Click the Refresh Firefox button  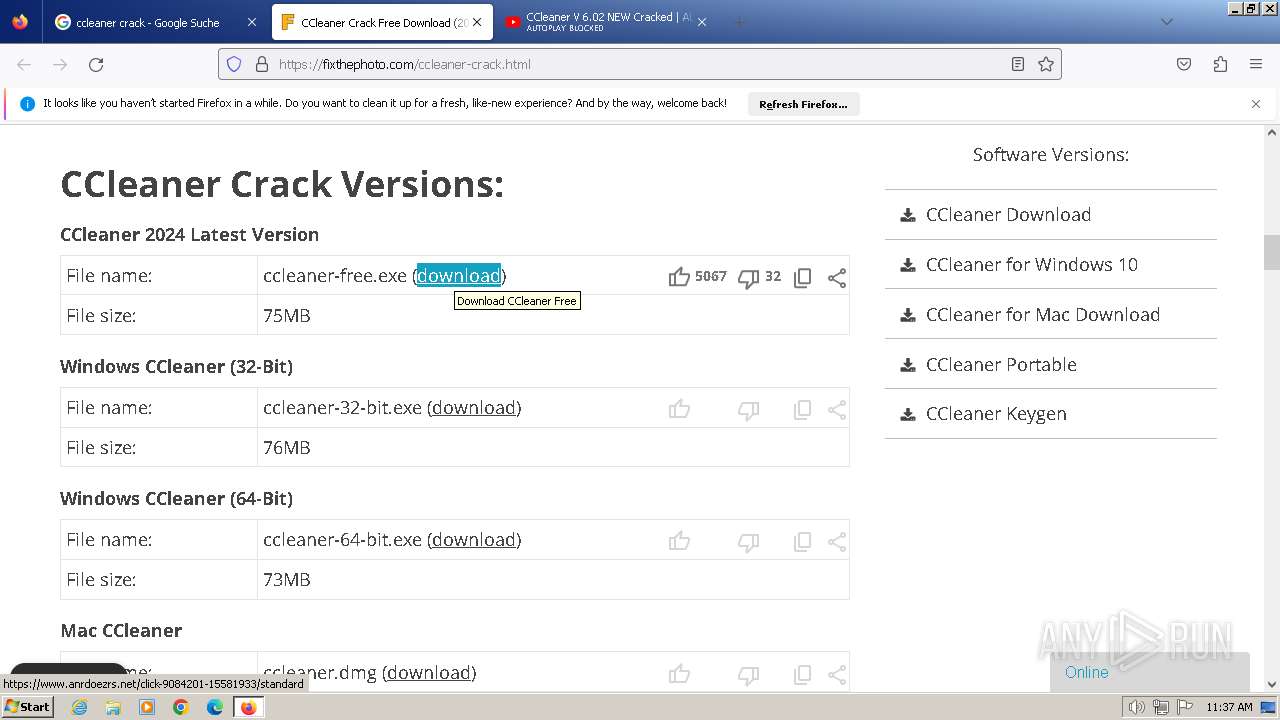803,104
